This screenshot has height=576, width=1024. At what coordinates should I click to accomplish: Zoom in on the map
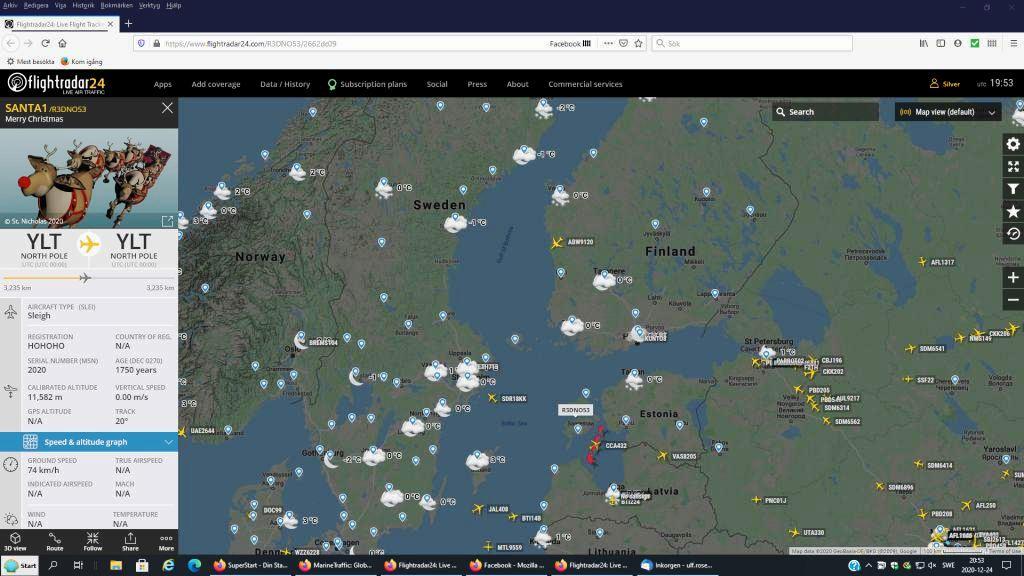coord(1013,278)
